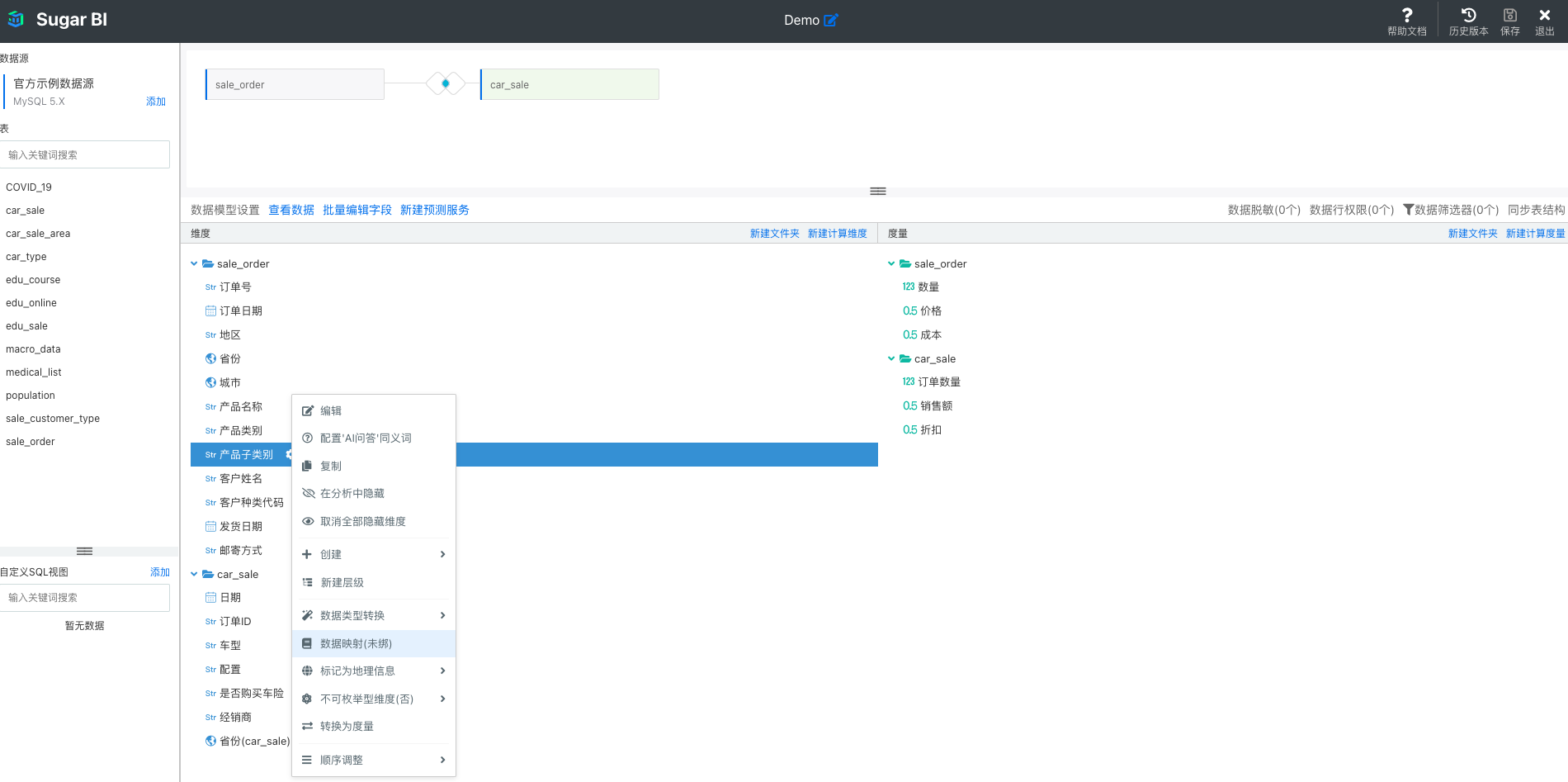Click the join node between sale_order and car_sale
Image resolution: width=1568 pixels, height=782 pixels.
coord(446,83)
